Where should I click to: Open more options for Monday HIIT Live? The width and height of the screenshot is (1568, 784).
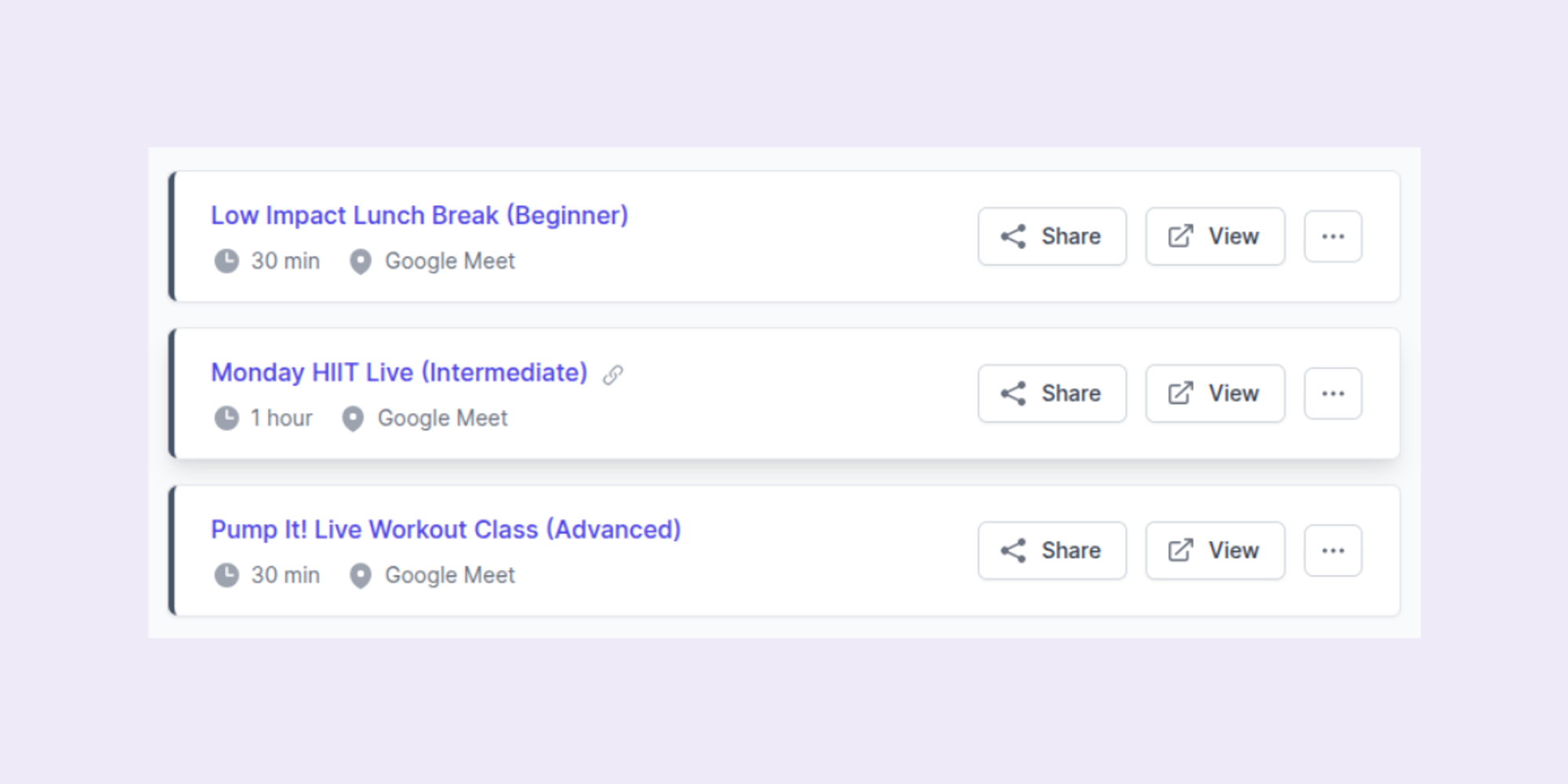point(1332,393)
